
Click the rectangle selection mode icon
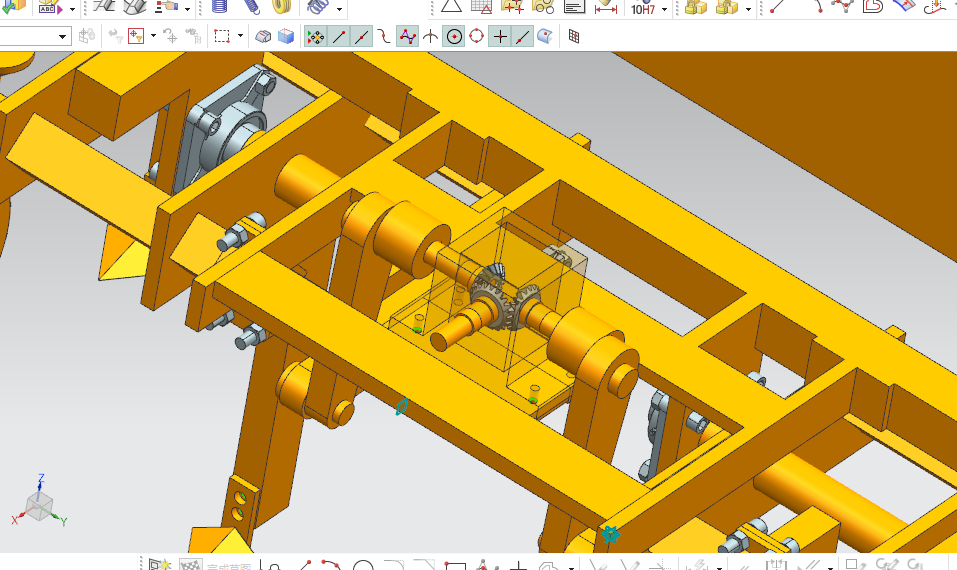point(222,37)
